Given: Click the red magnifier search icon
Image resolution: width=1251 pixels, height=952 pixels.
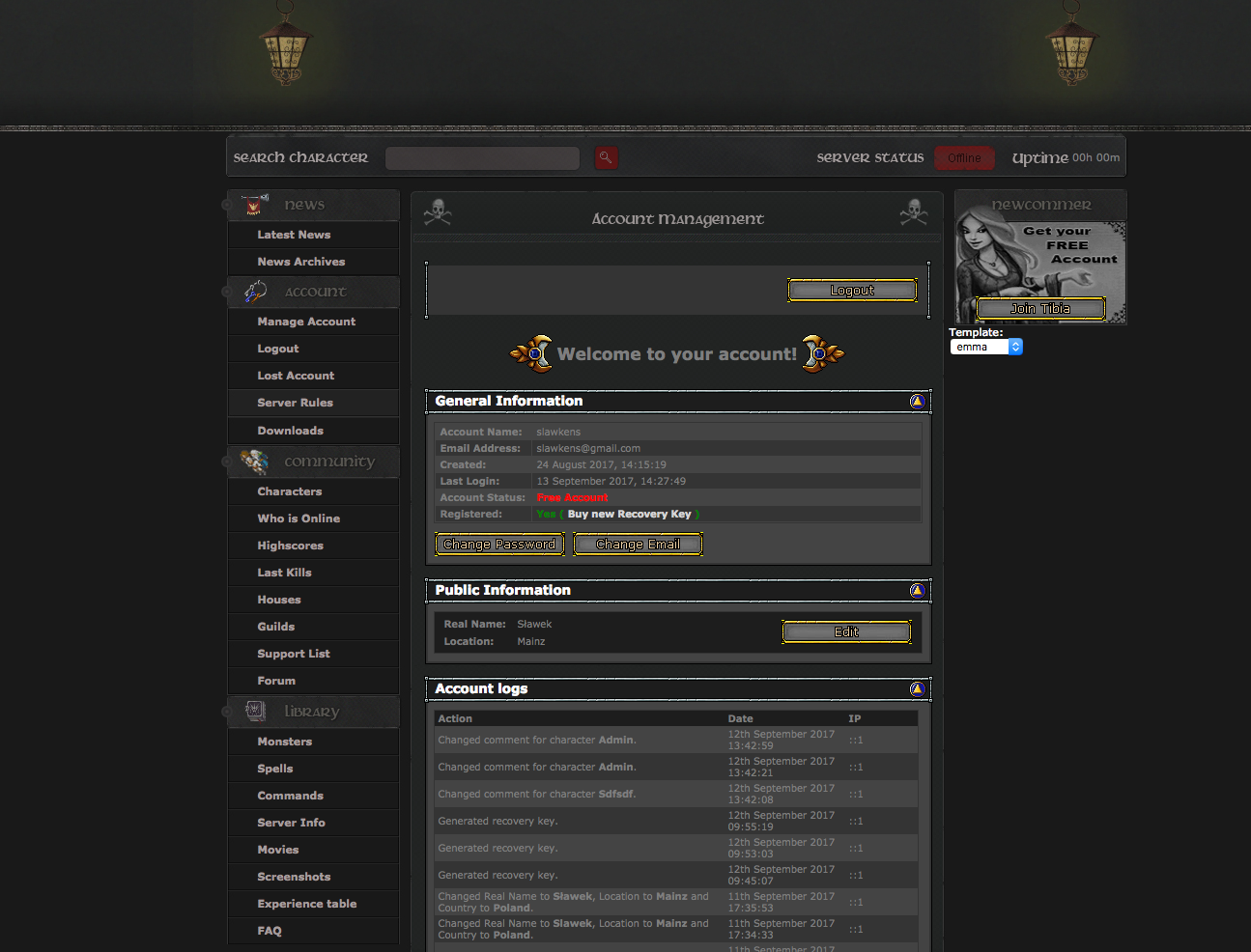Looking at the screenshot, I should (x=606, y=157).
